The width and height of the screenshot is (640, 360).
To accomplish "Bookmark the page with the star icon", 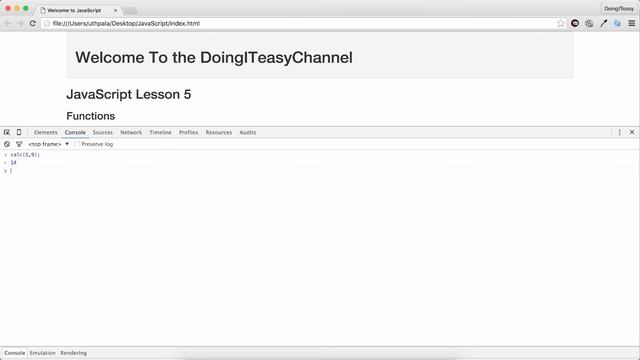I will tap(561, 23).
